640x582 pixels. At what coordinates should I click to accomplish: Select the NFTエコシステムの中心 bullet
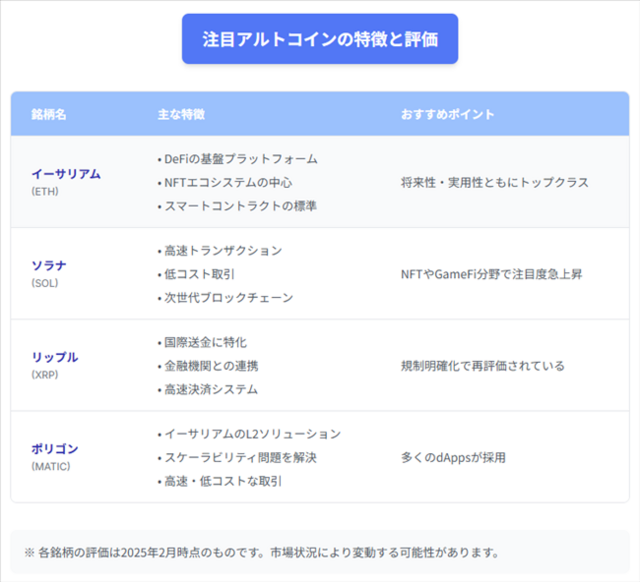(225, 182)
